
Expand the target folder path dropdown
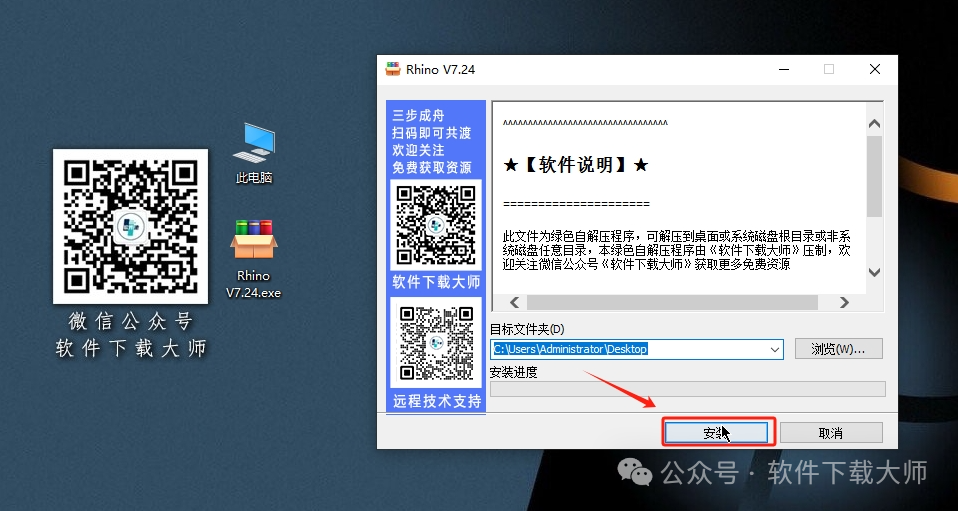click(775, 350)
